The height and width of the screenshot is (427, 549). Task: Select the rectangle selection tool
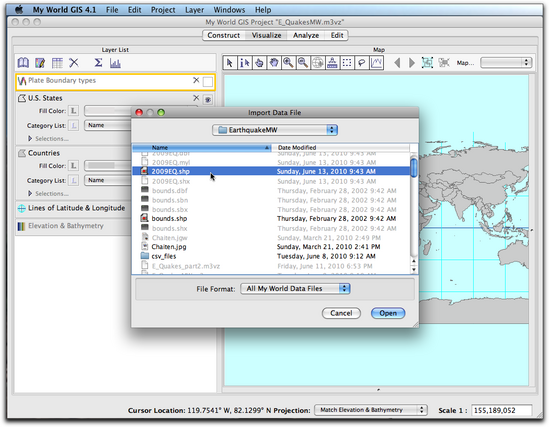tap(347, 63)
